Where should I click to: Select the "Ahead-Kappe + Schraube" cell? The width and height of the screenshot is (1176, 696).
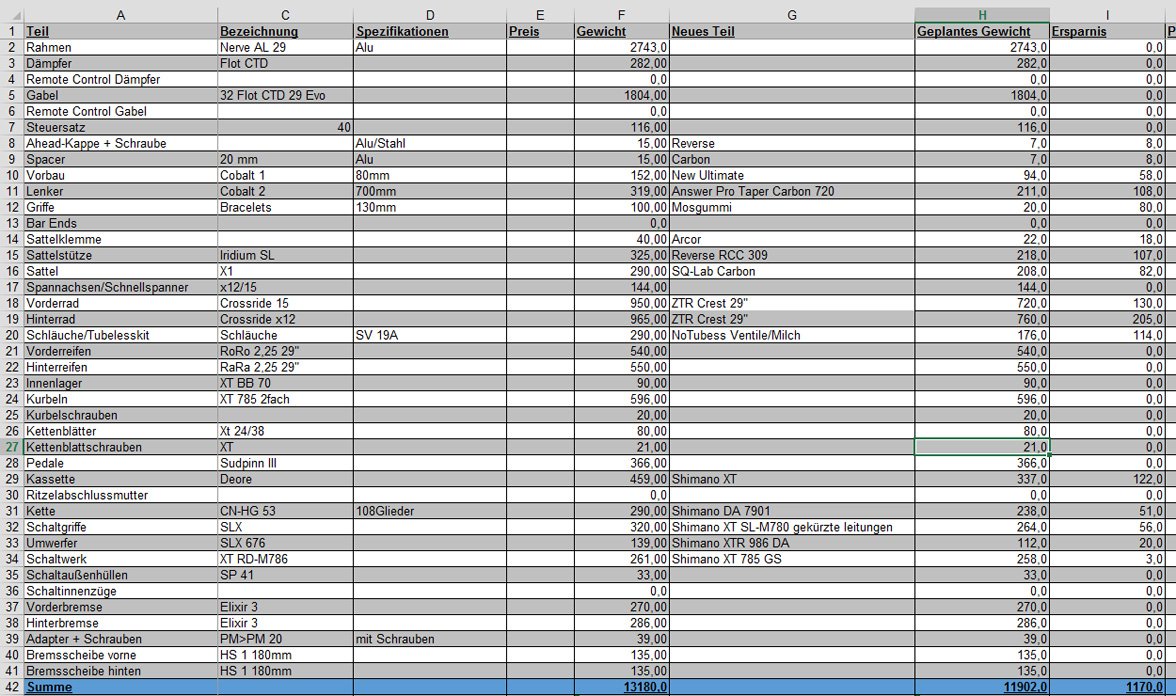click(x=121, y=143)
